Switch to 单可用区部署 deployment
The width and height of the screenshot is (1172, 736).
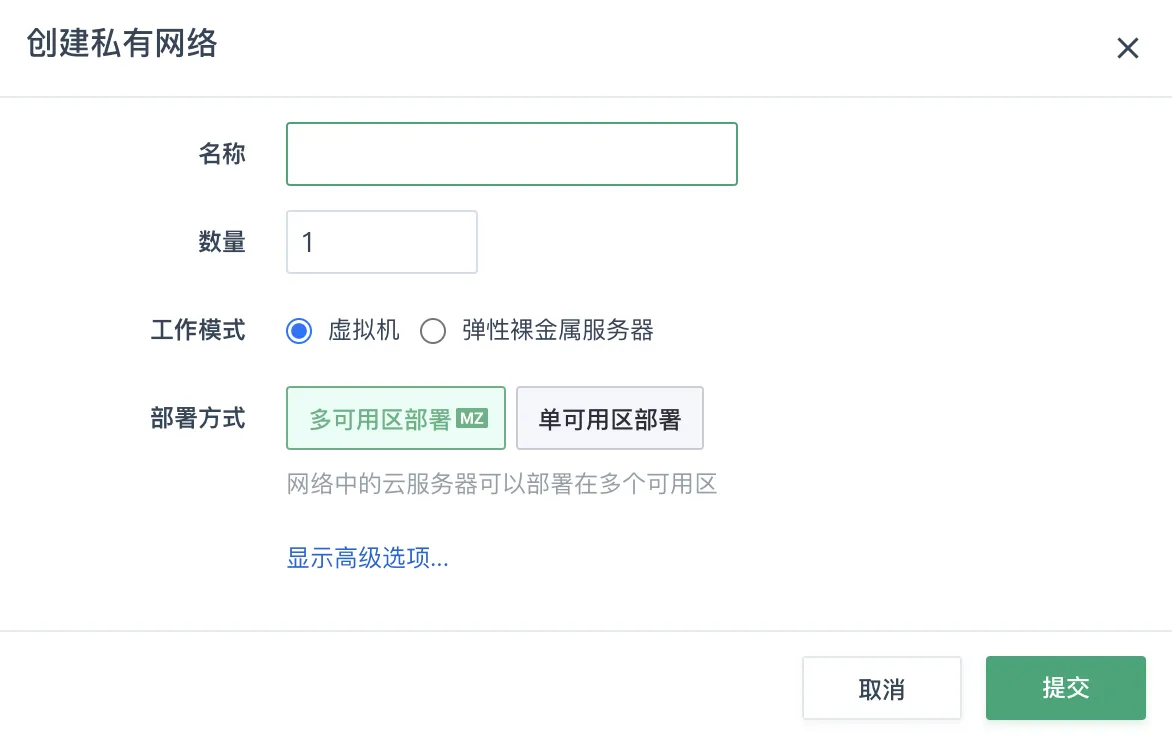[610, 419]
